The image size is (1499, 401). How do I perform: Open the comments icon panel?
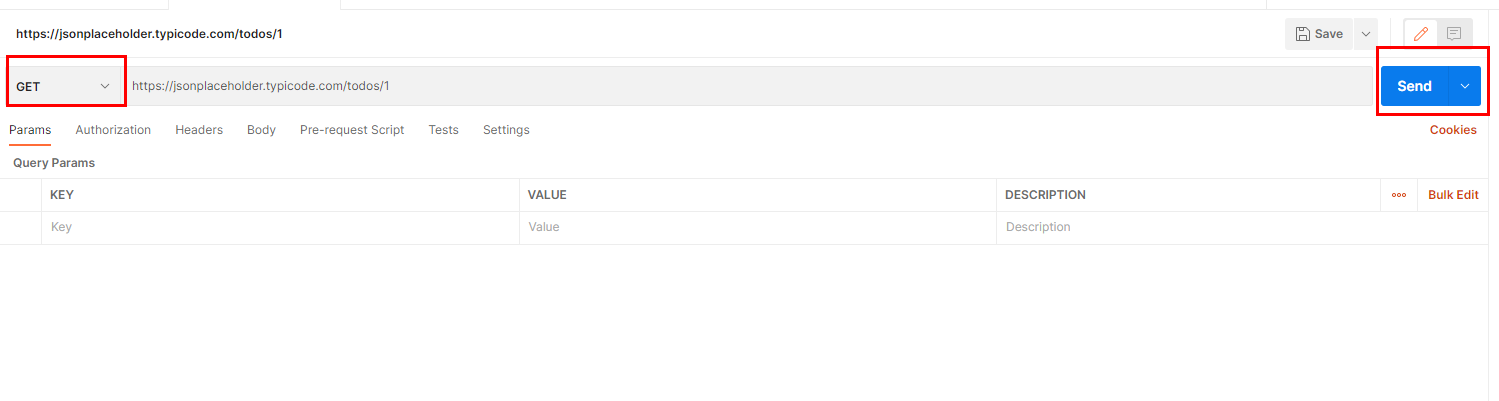1454,34
